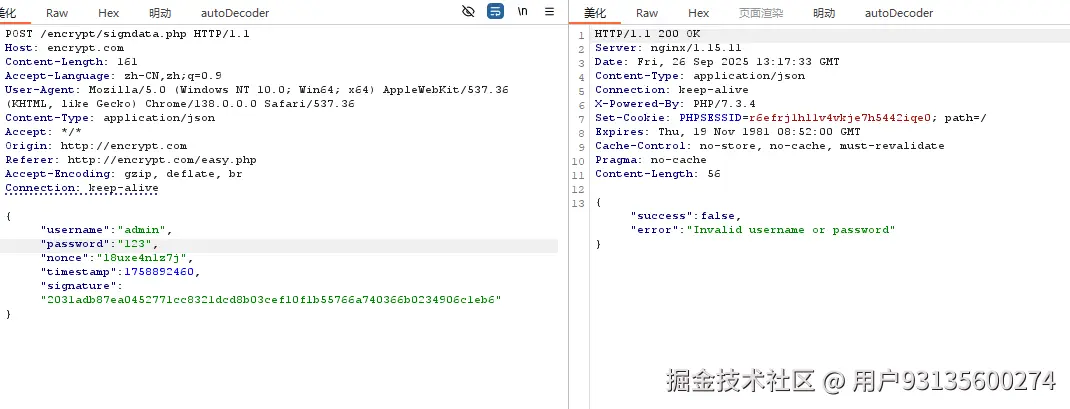This screenshot has width=1070, height=409.
Task: Toggle the blue word-wrap icon
Action: click(495, 12)
